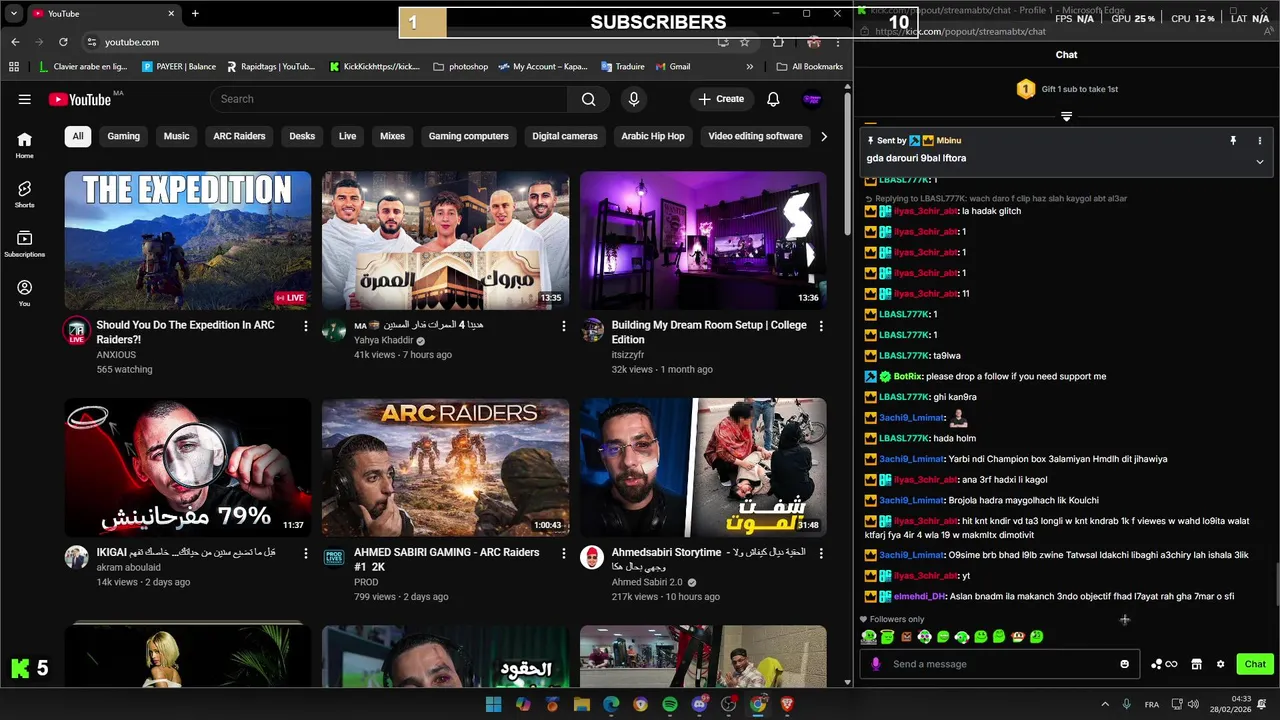Click the purple microphone in chat input
1280x720 pixels.
click(876, 664)
